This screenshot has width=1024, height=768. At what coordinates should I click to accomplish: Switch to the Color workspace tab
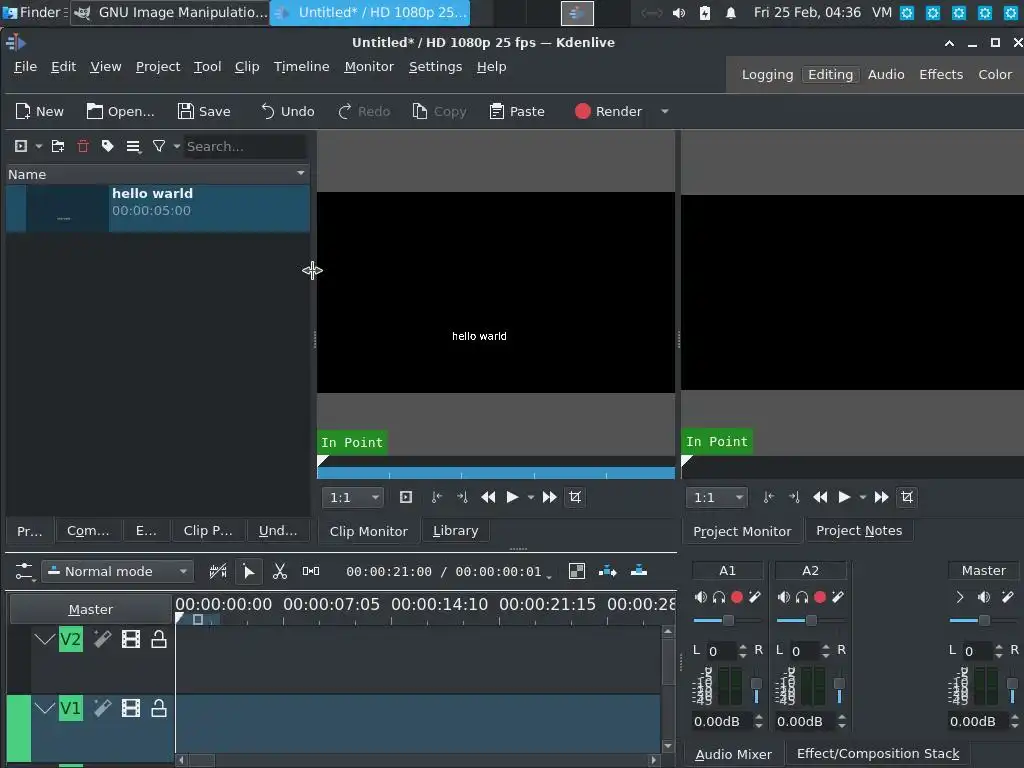coord(995,74)
